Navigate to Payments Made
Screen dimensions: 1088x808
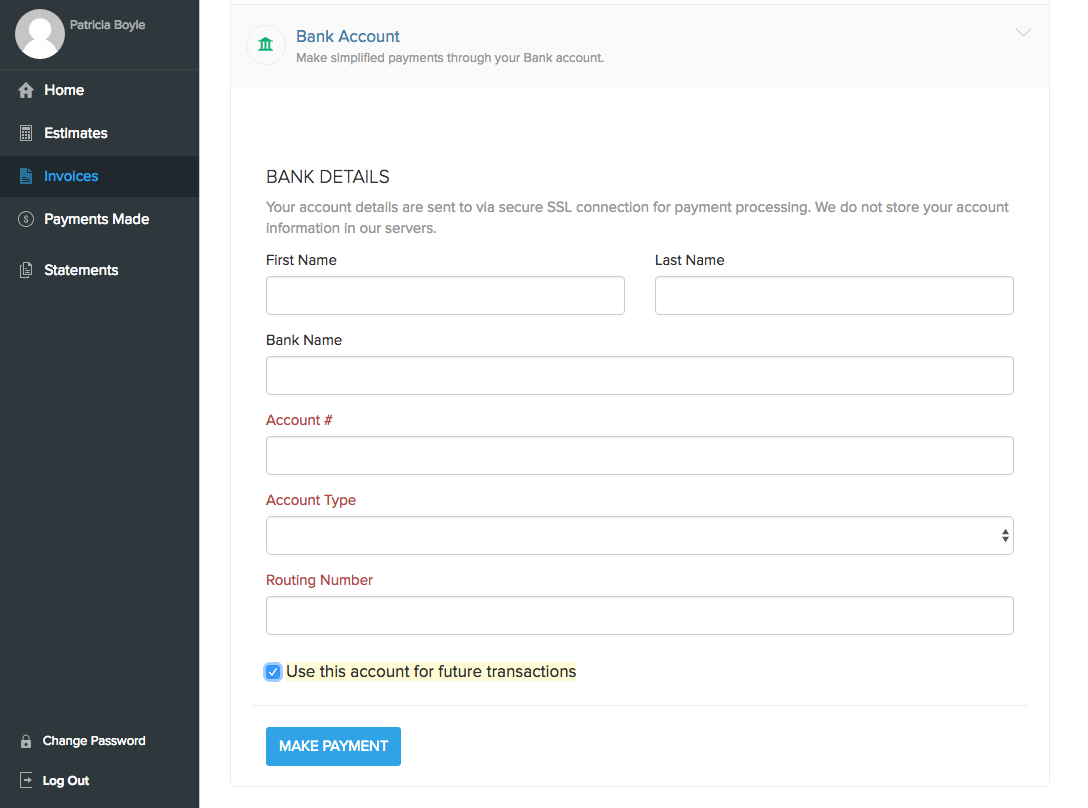click(96, 219)
